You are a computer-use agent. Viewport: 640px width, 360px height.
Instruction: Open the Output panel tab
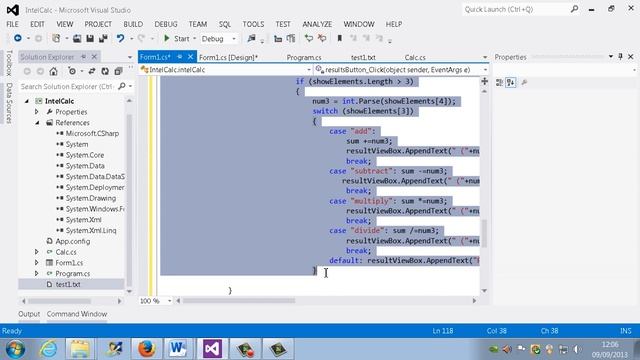point(29,314)
